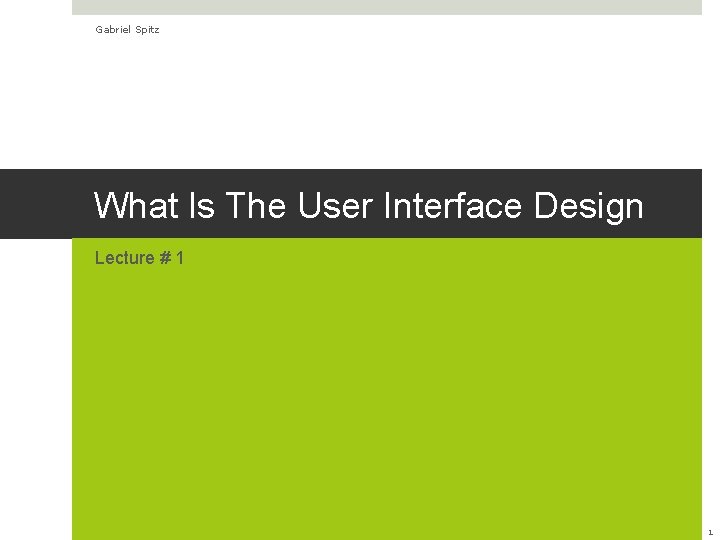Click the title "What Is The User Interface Design"
The image size is (720, 540).
pos(368,206)
